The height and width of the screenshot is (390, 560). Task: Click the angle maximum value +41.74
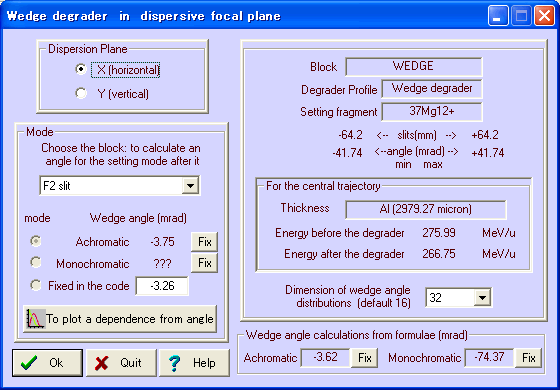pos(488,153)
